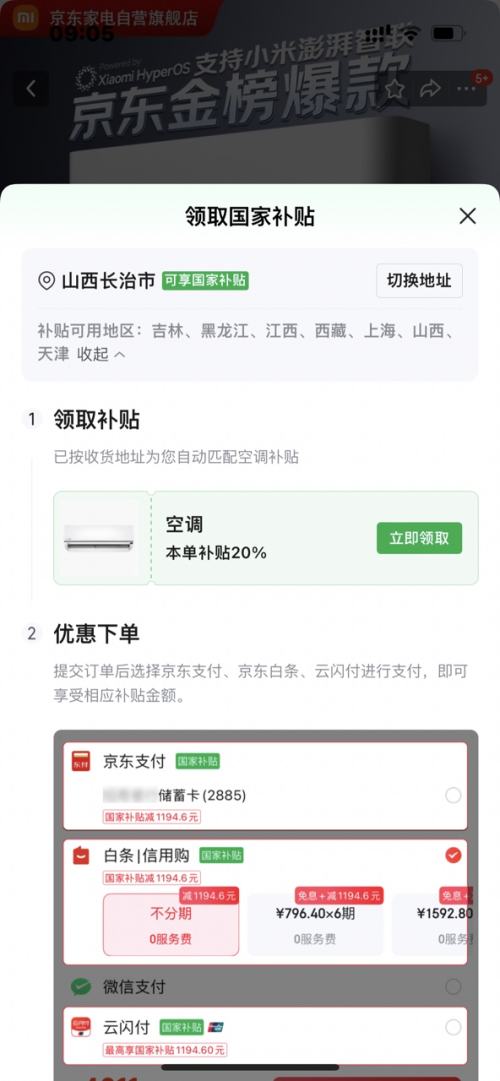Tap the WeChat Pay green icon

81,987
